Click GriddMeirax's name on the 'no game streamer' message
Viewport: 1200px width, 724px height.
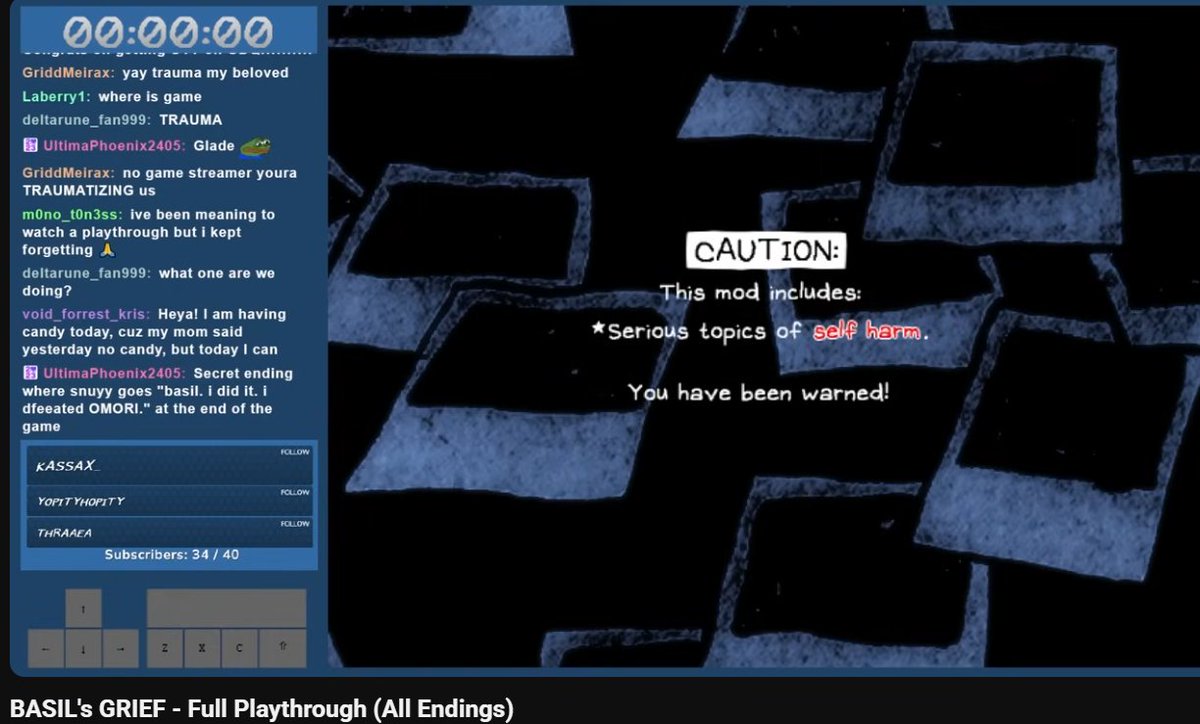tap(68, 173)
